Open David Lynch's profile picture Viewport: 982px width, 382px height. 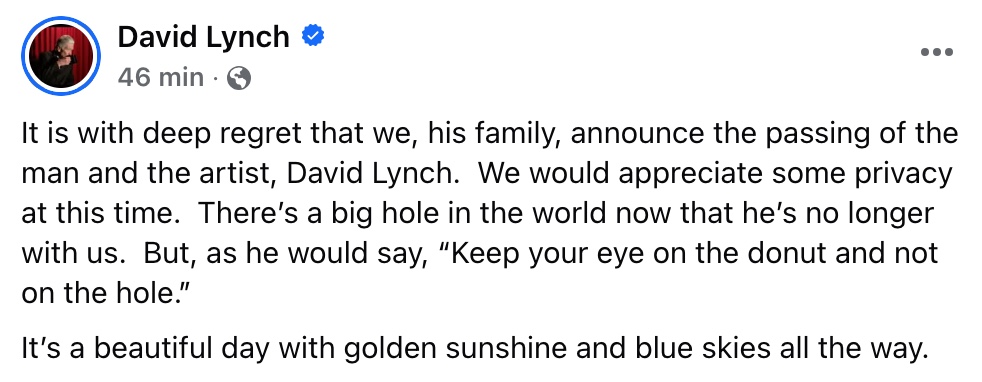[x=61, y=57]
